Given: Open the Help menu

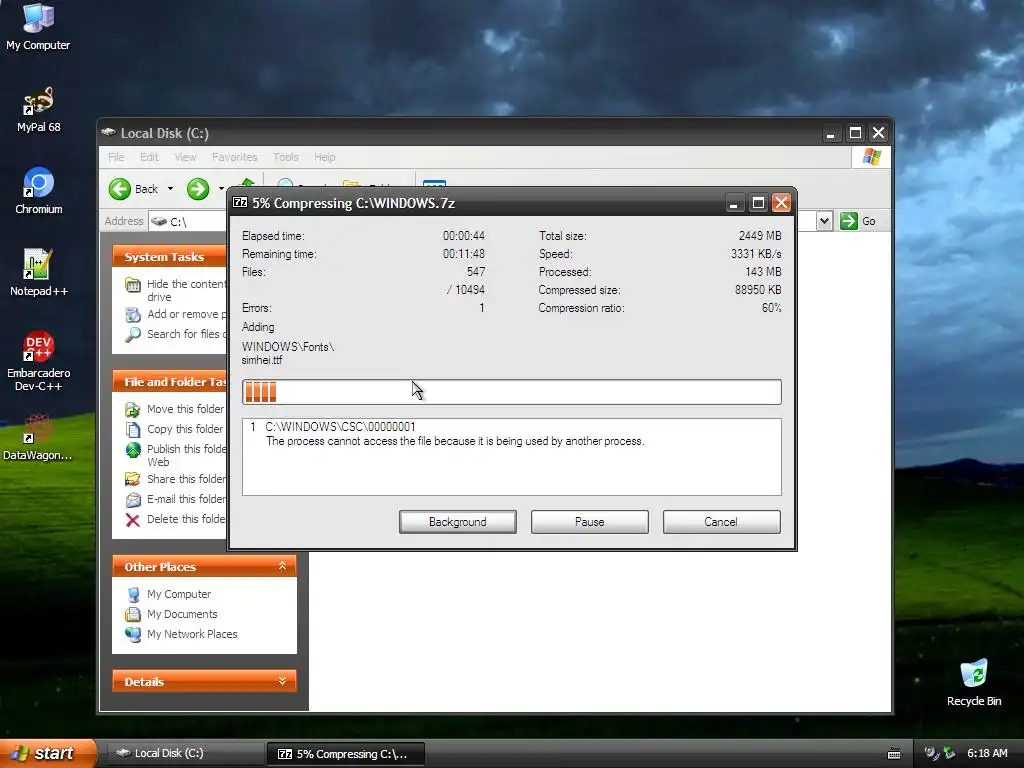Looking at the screenshot, I should (x=325, y=157).
